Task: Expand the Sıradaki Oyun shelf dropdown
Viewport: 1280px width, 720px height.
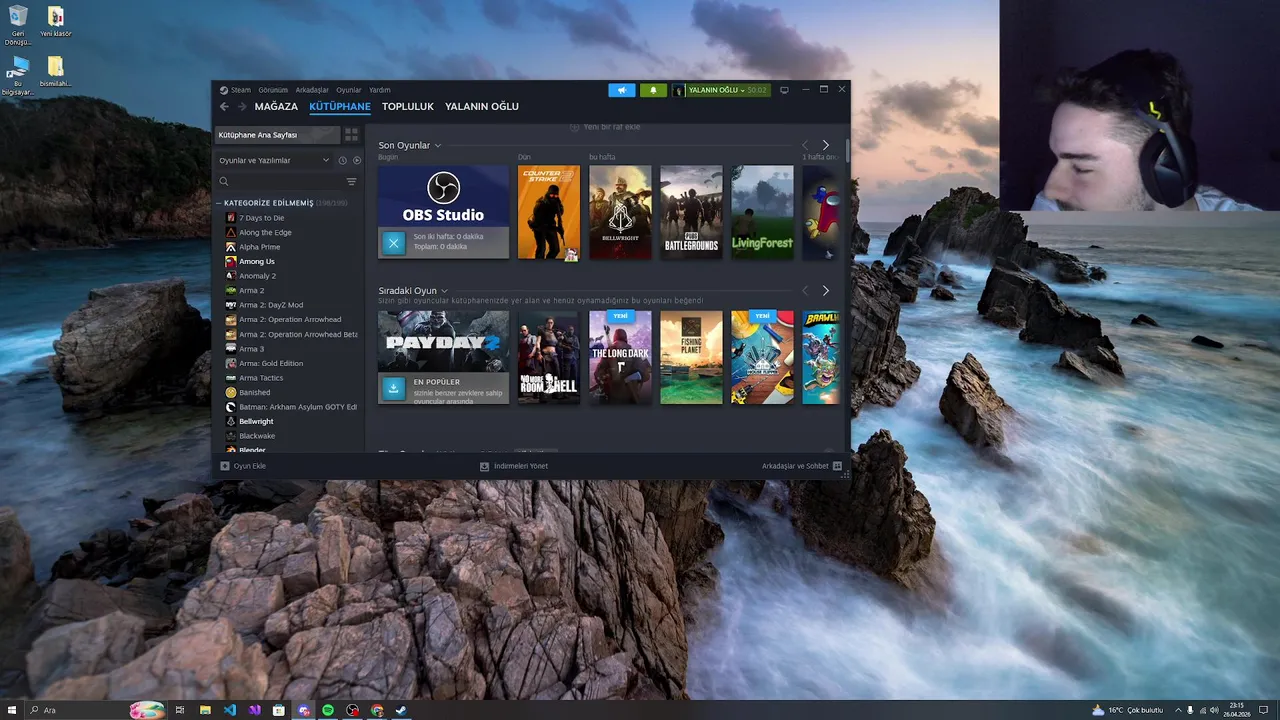Action: tap(444, 291)
